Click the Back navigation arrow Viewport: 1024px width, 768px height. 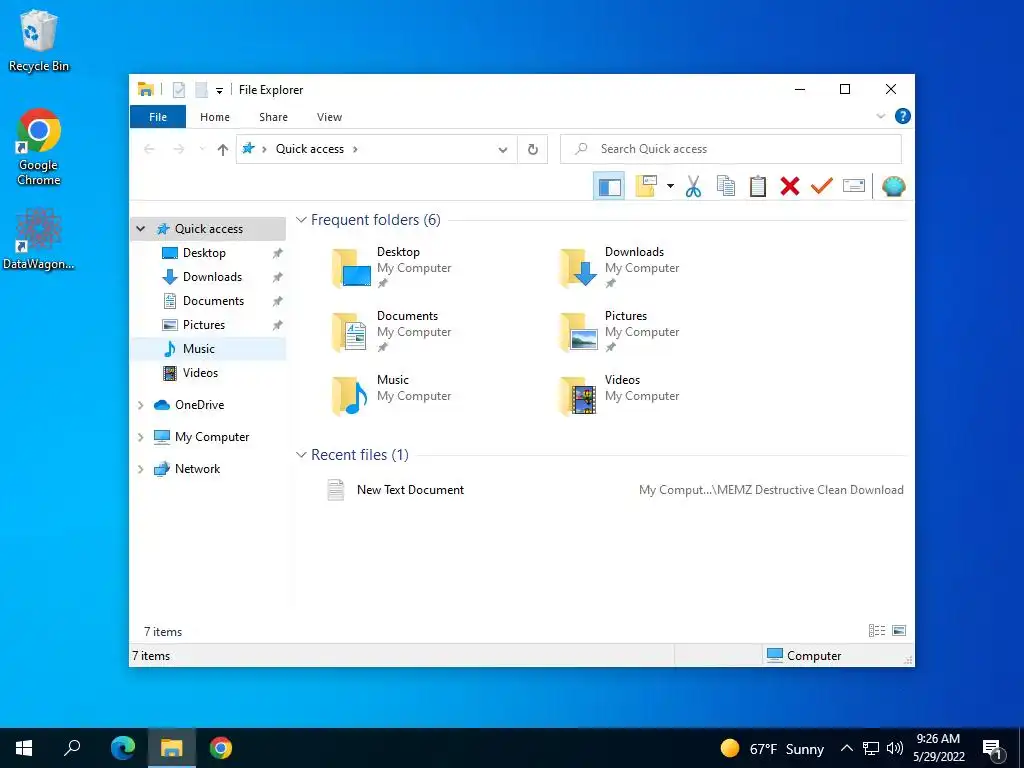point(149,150)
